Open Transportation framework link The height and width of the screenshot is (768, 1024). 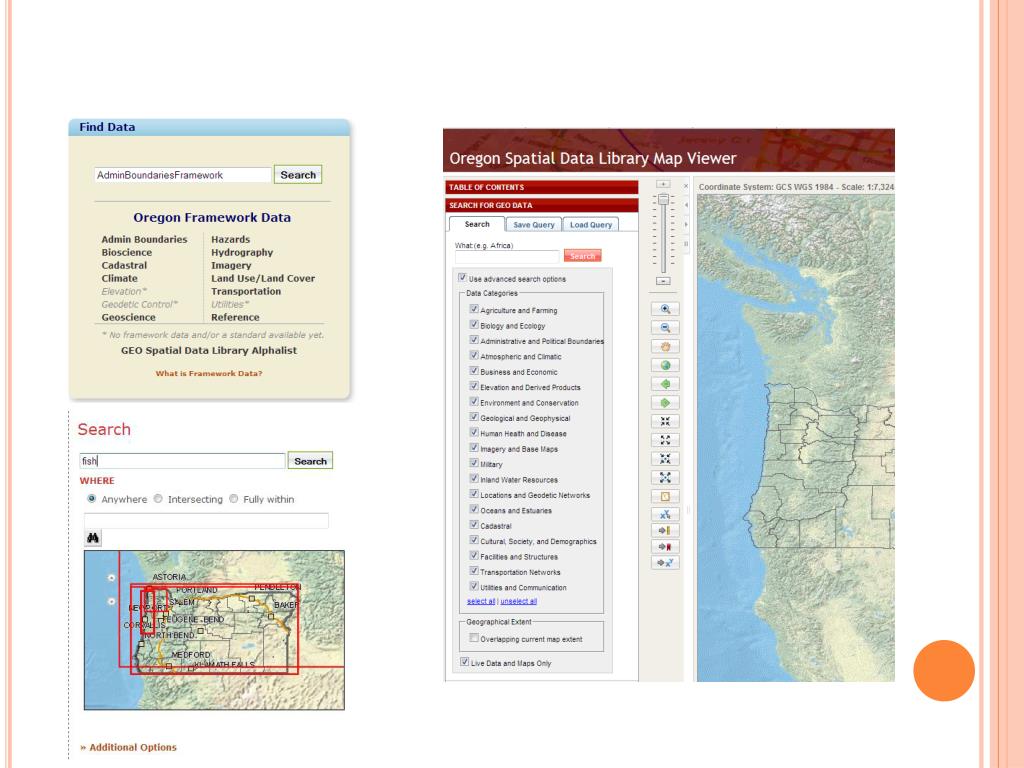pos(246,291)
